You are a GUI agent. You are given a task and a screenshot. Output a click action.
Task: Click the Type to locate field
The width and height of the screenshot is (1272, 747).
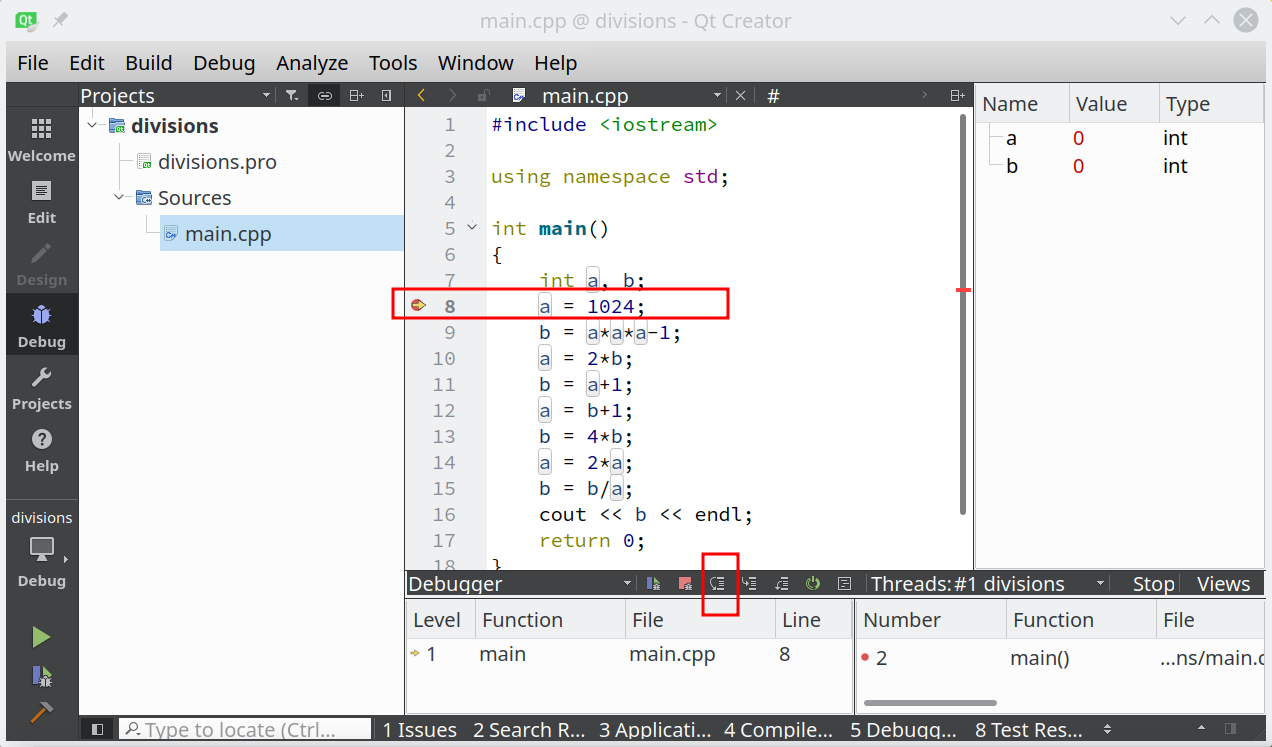pyautogui.click(x=245, y=729)
